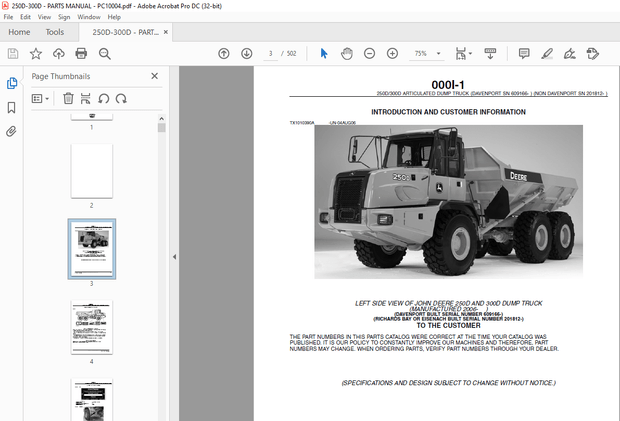Click the dump truck image
Image resolution: width=620 pixels, height=421 pixels.
pos(448,202)
